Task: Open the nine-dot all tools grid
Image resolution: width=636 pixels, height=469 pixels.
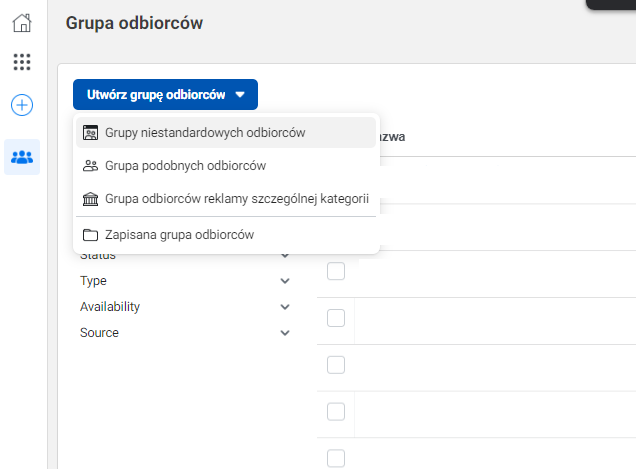Action: [x=22, y=62]
